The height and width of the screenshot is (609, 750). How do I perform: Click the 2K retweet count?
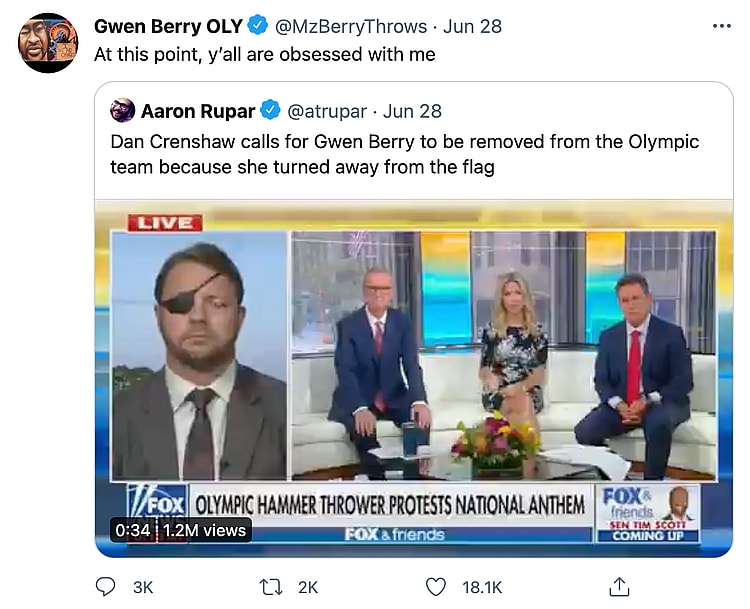point(308,587)
